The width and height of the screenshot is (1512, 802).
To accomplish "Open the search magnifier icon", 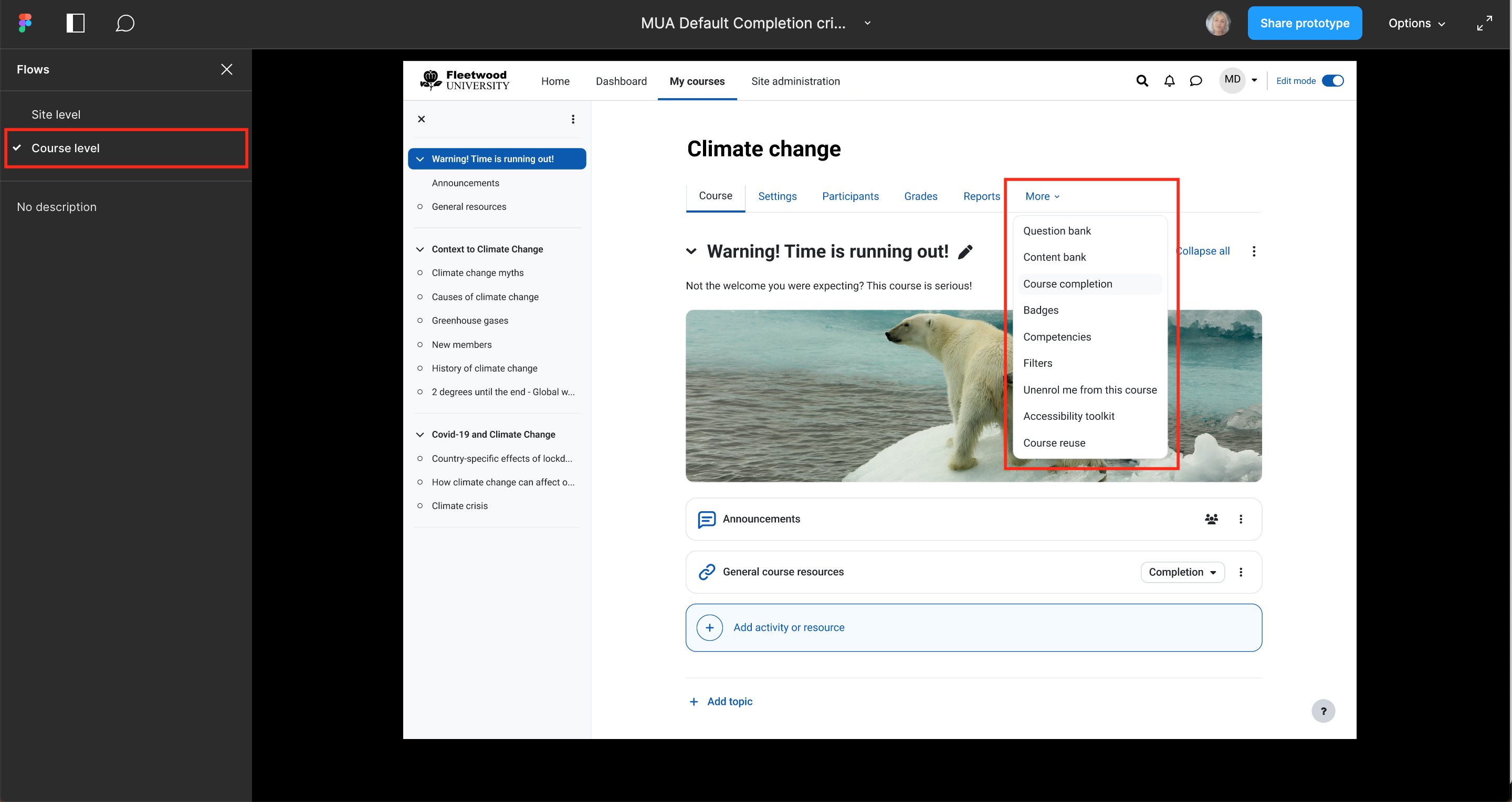I will [x=1142, y=81].
